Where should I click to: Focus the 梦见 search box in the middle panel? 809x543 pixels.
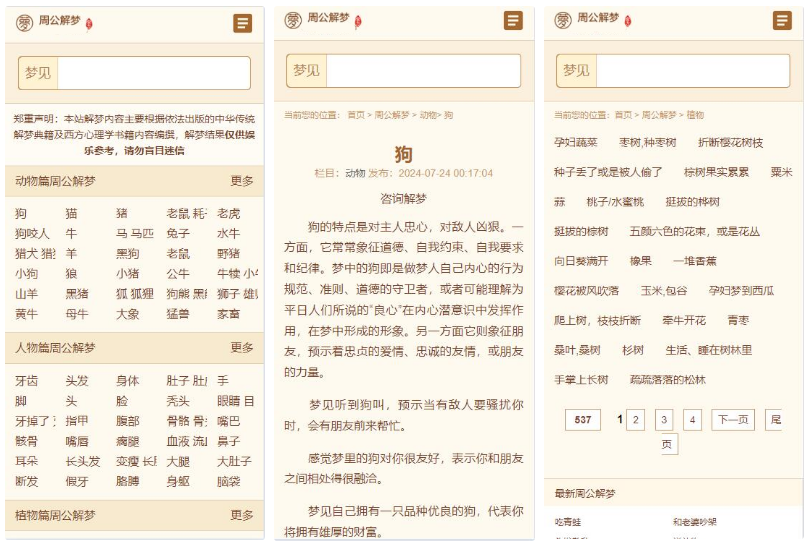point(423,71)
